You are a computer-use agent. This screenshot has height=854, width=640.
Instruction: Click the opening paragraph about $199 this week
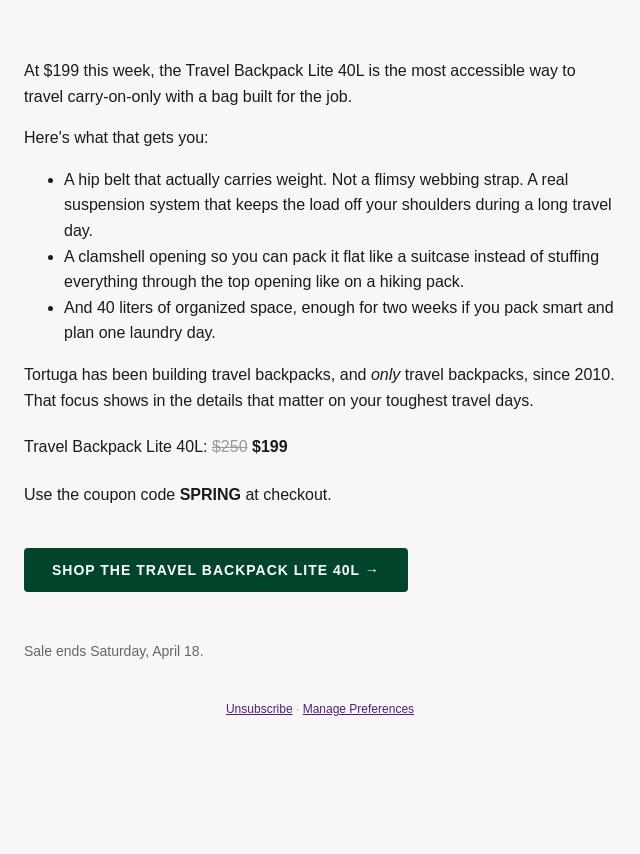click(x=300, y=84)
